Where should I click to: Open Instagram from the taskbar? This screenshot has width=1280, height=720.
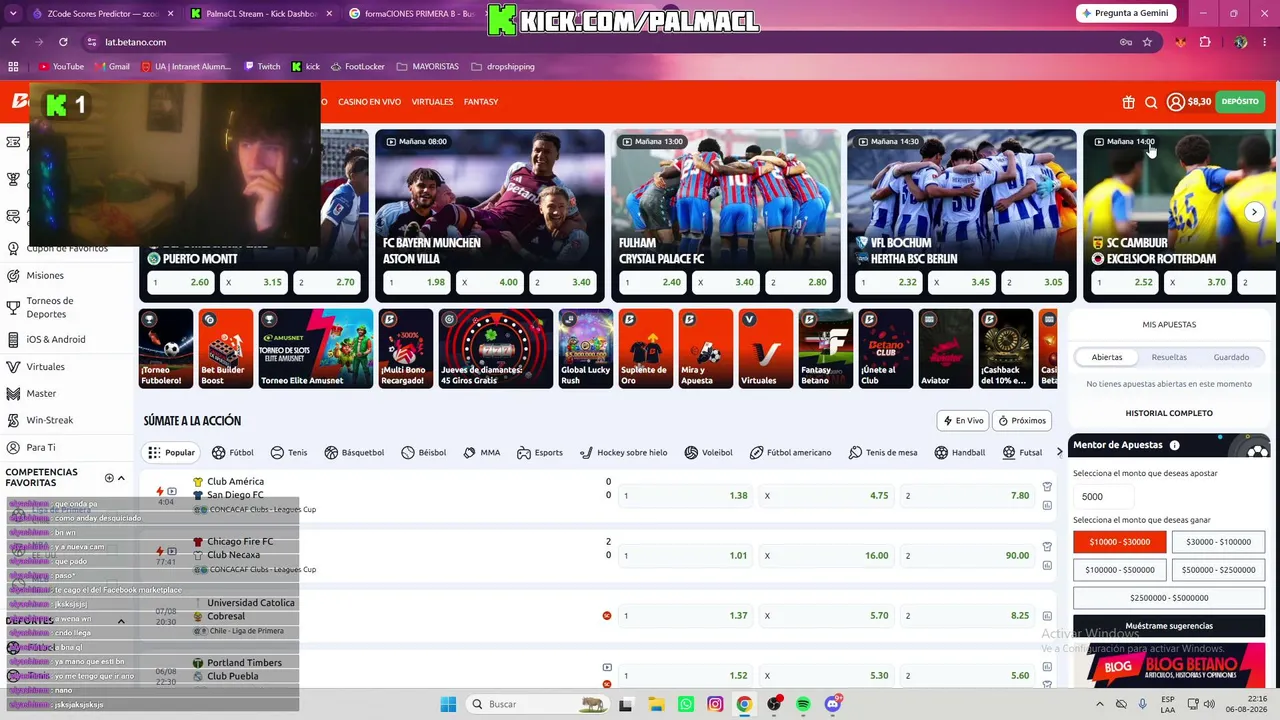715,704
